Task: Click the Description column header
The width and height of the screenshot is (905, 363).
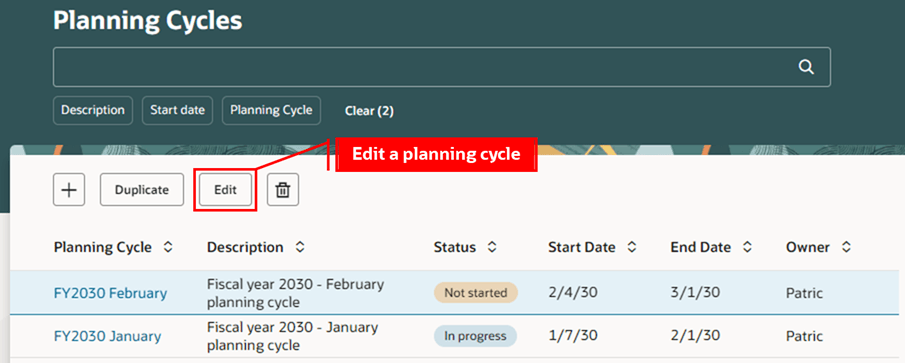Action: 245,248
